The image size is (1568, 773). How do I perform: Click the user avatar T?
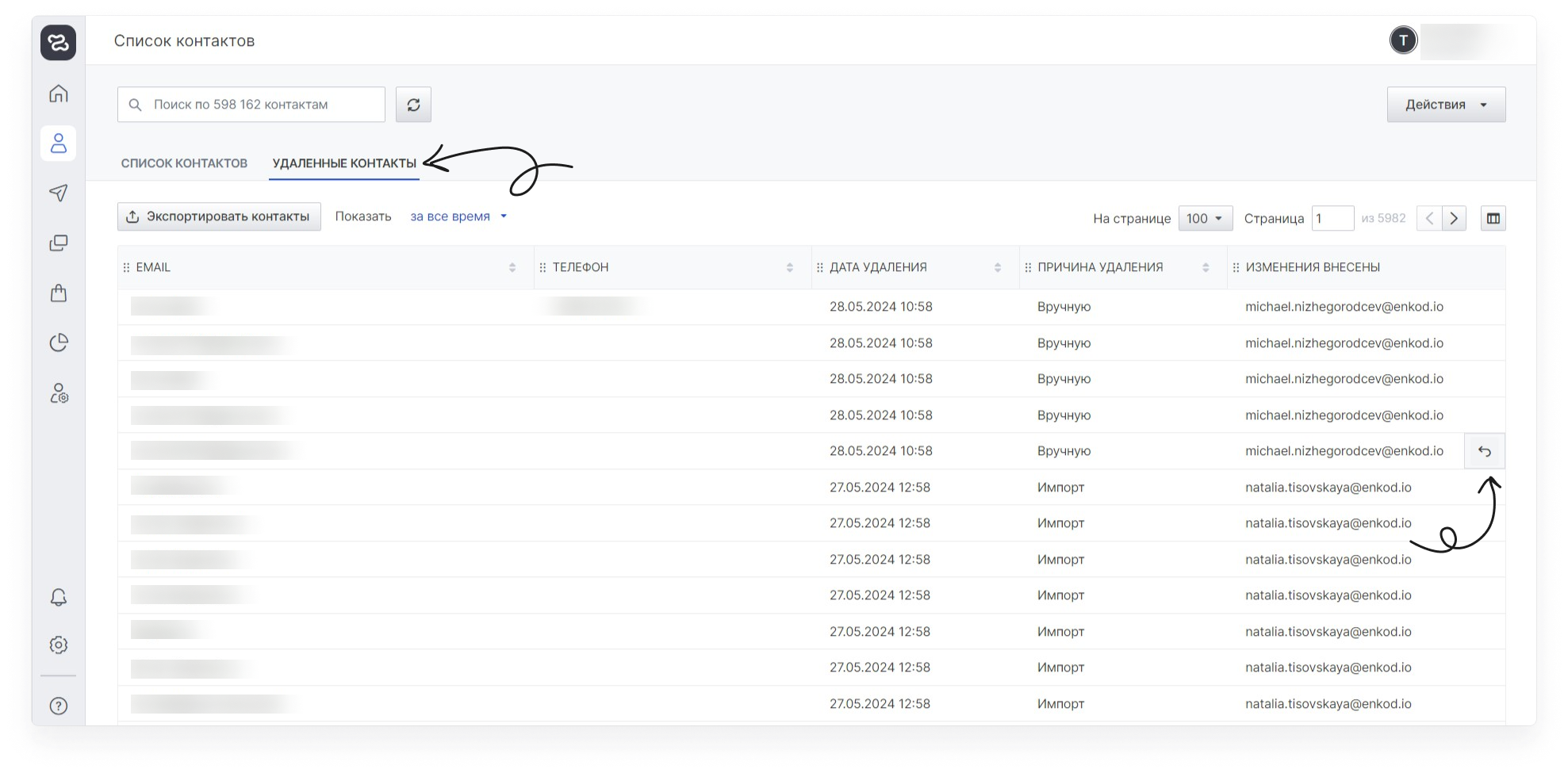1403,40
